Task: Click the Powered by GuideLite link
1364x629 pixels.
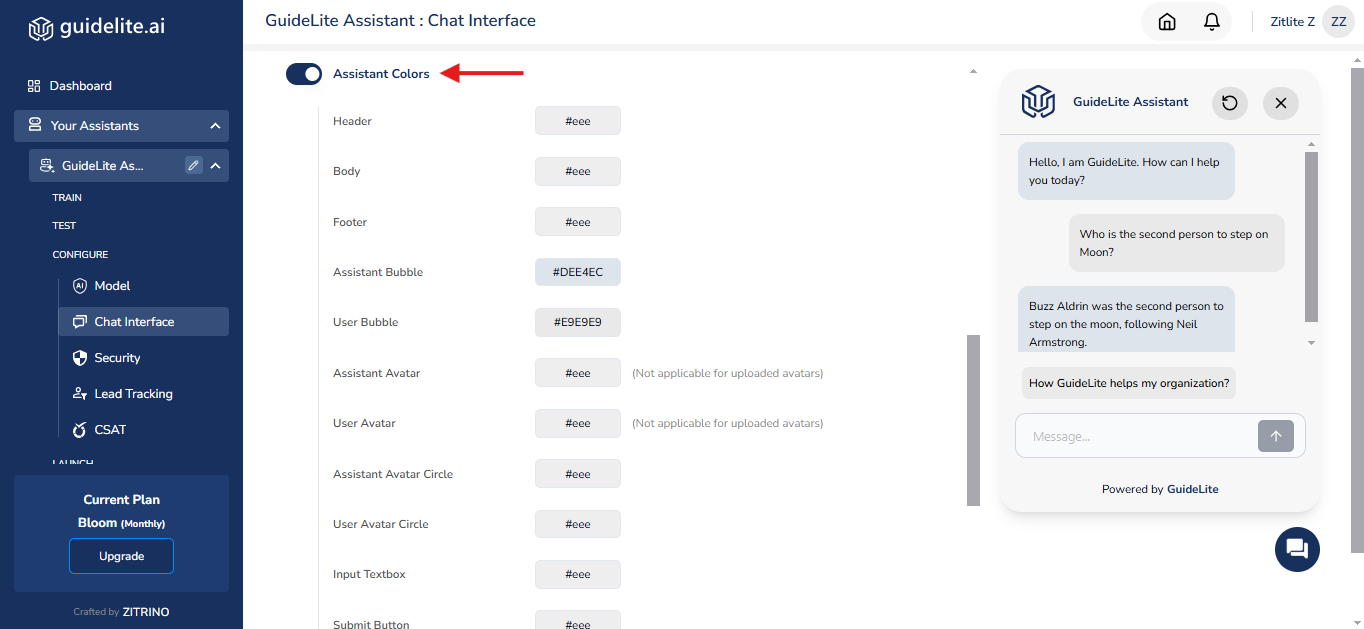Action: coord(1160,489)
